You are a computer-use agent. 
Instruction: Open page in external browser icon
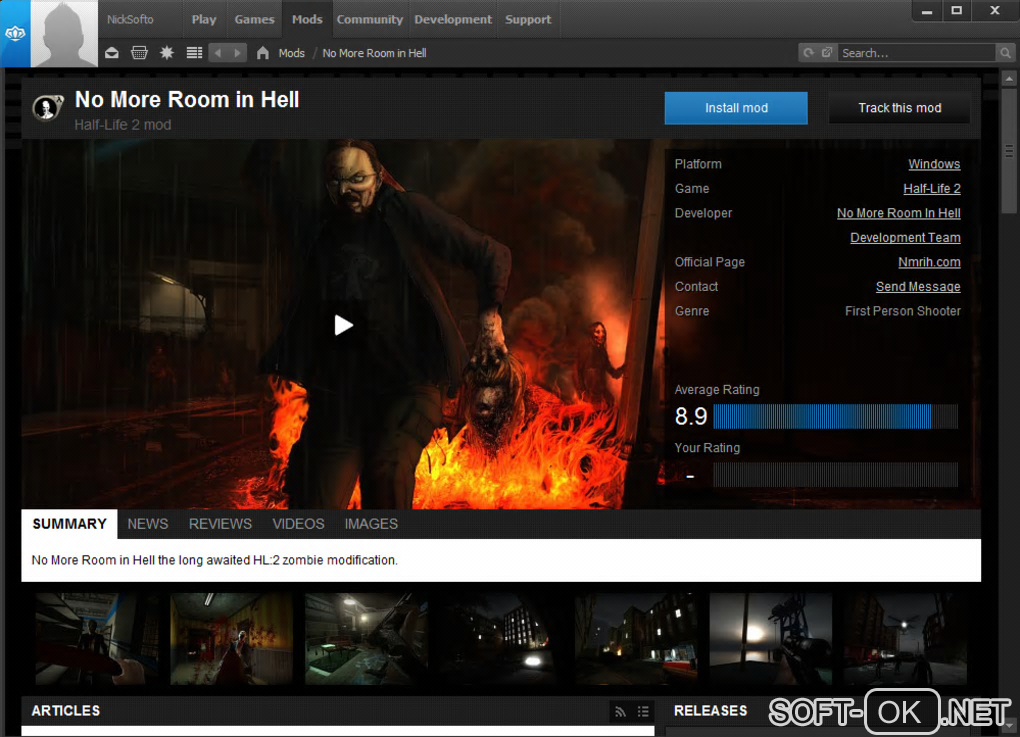tap(826, 53)
